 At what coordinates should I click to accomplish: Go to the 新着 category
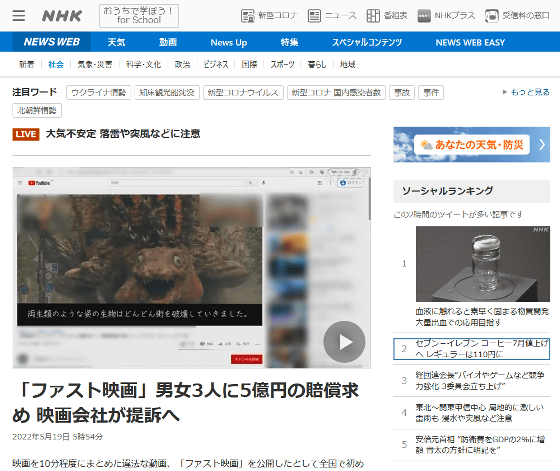click(x=27, y=65)
